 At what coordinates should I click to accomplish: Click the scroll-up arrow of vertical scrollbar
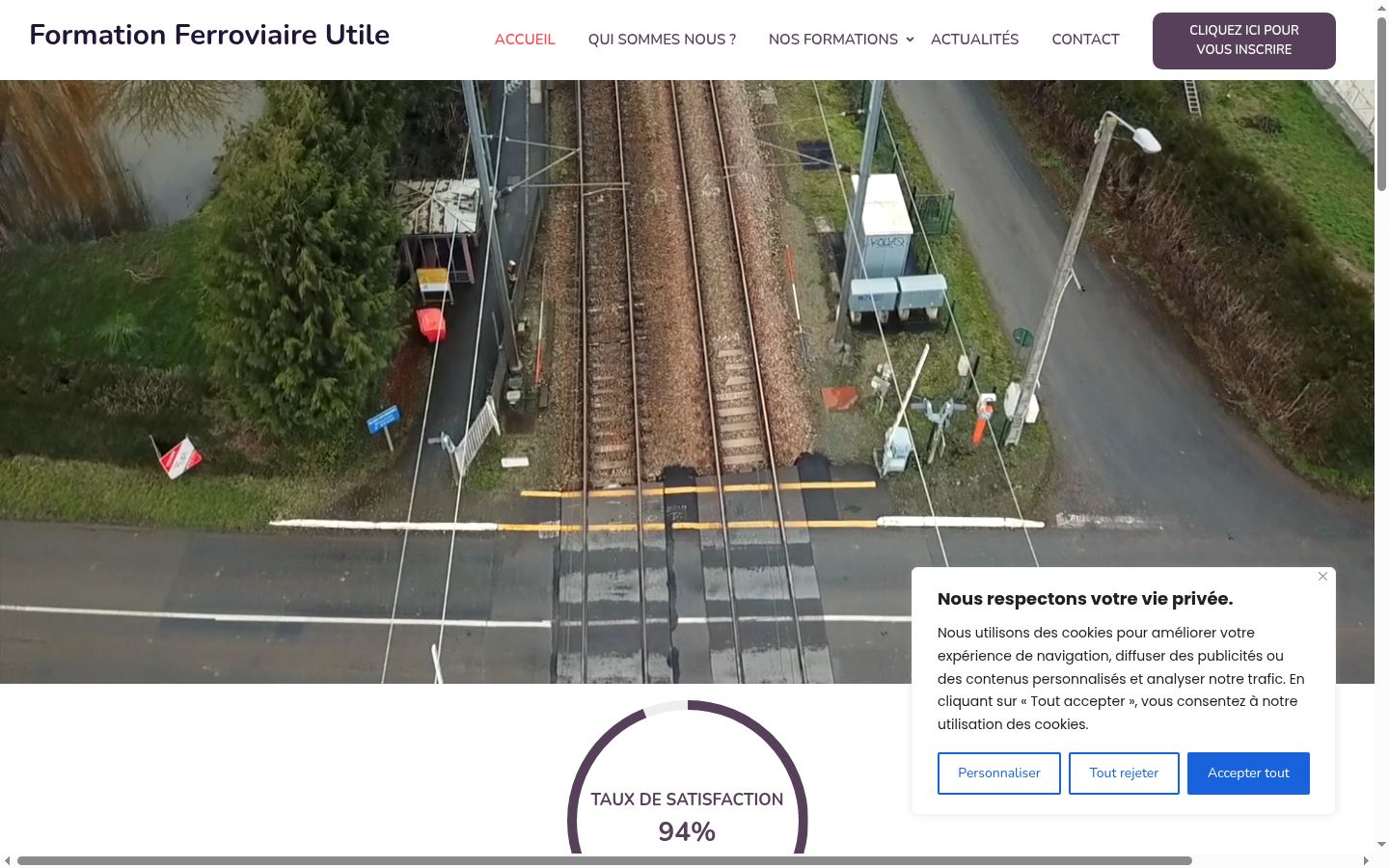[1381, 8]
